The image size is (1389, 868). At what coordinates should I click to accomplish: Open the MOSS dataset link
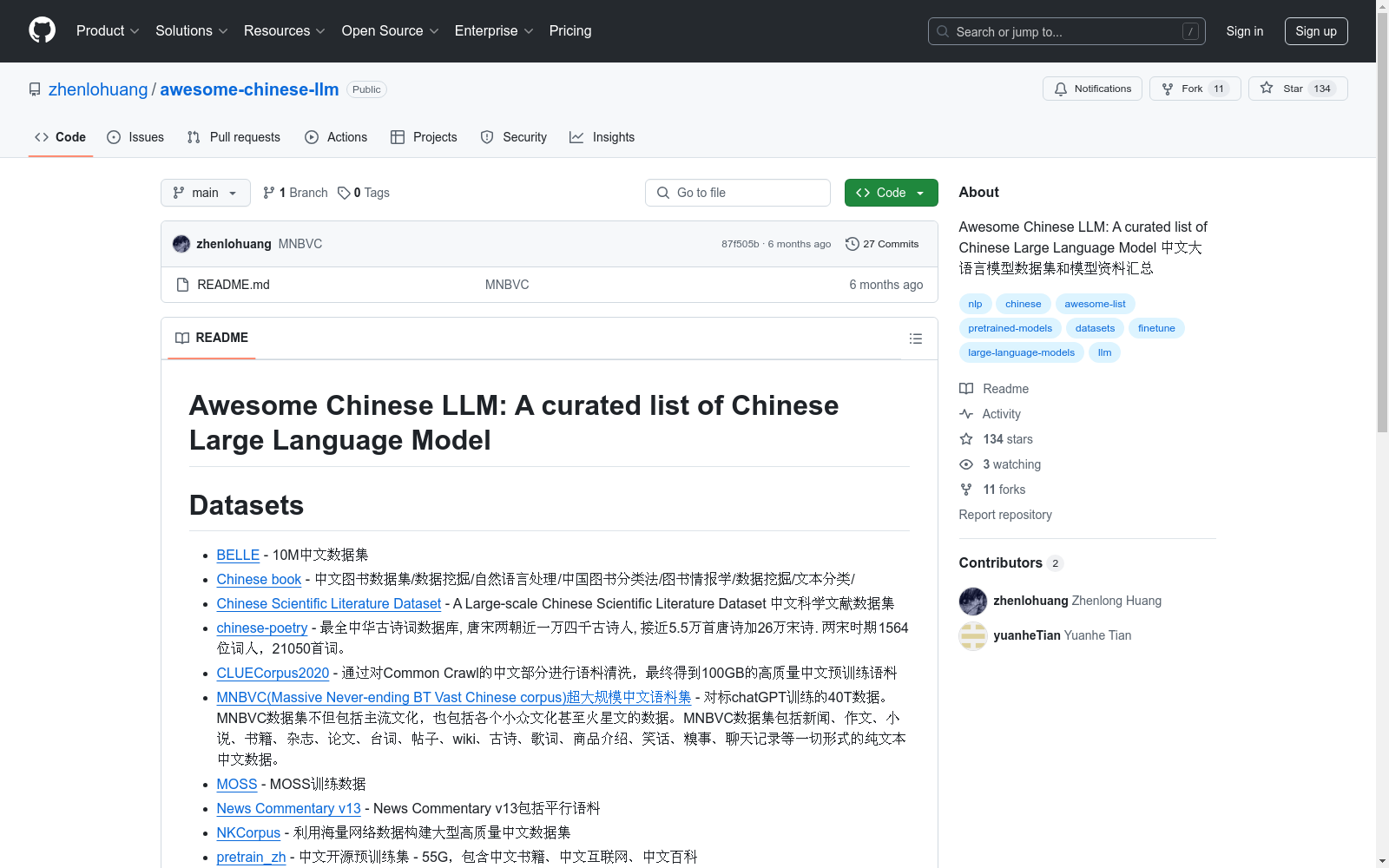[x=237, y=784]
